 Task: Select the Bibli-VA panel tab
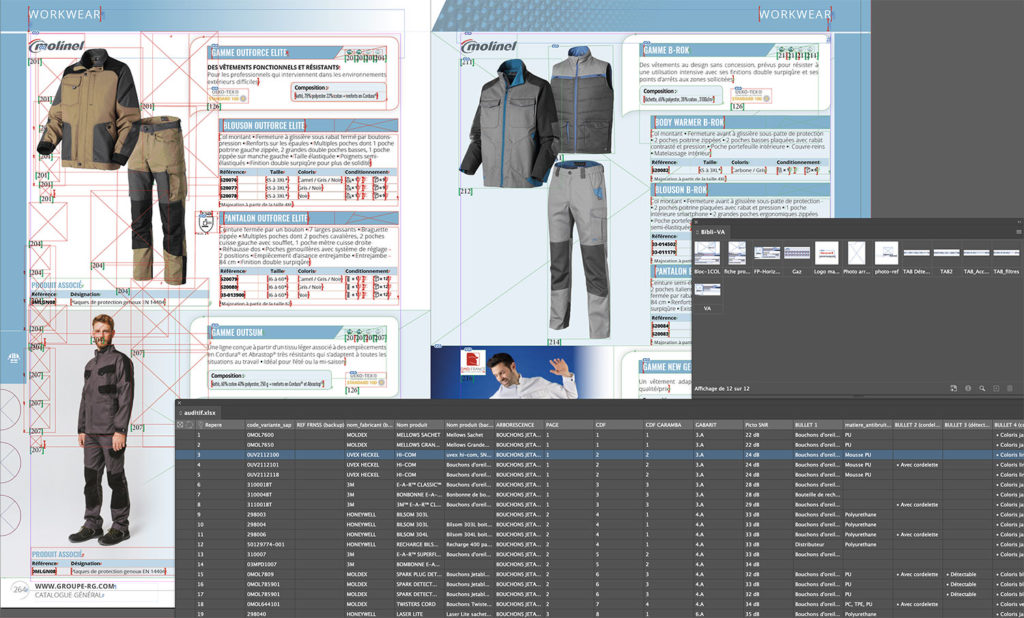pos(712,232)
